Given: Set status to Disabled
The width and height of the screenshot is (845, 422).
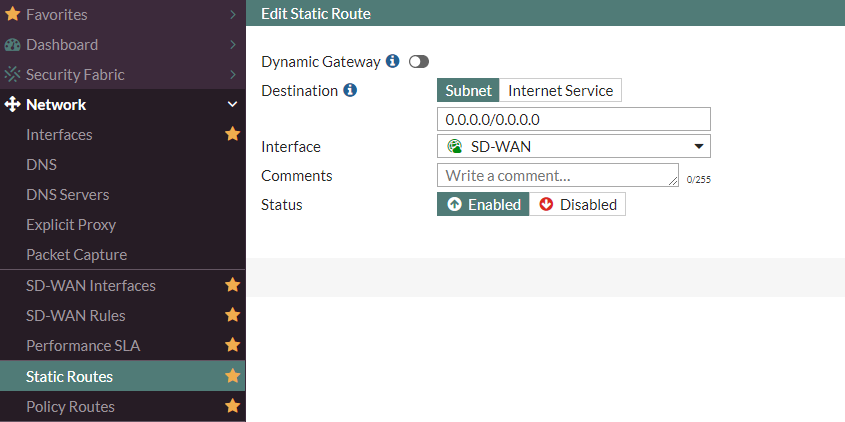Looking at the screenshot, I should click(x=577, y=204).
